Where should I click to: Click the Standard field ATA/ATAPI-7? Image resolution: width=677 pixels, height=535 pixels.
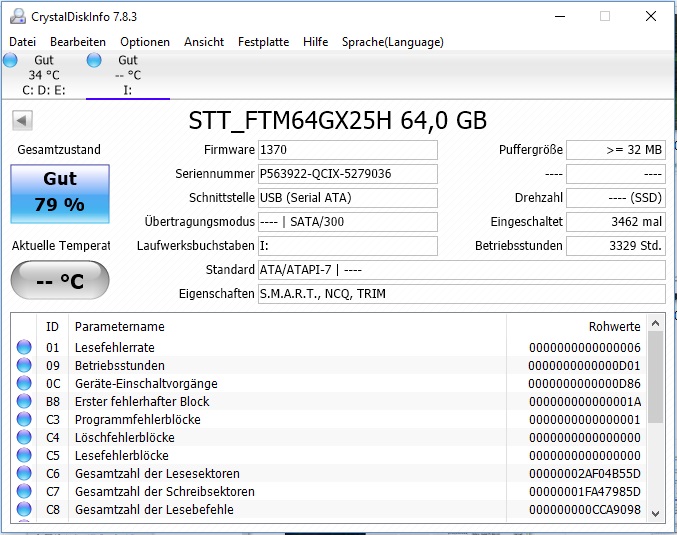click(x=462, y=270)
